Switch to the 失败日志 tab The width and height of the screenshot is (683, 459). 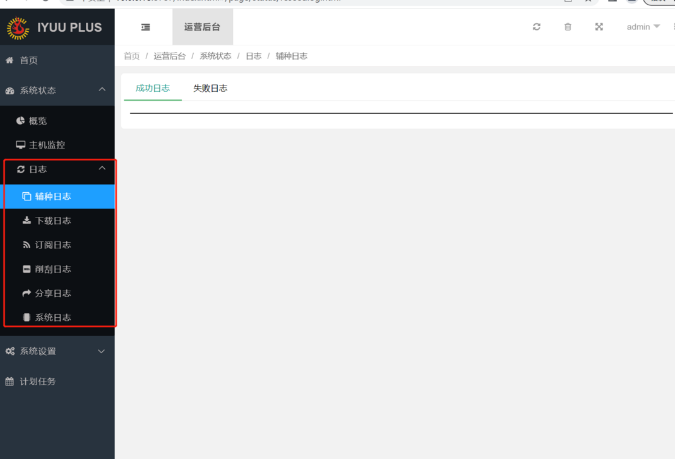(210, 88)
